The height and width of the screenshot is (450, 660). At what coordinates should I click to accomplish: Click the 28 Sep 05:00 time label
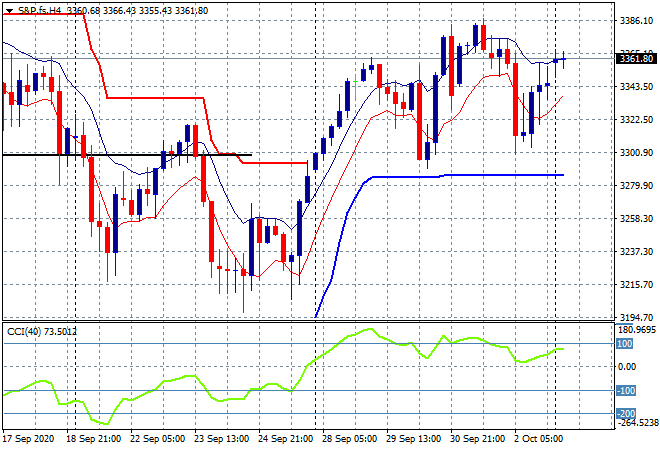click(x=349, y=439)
